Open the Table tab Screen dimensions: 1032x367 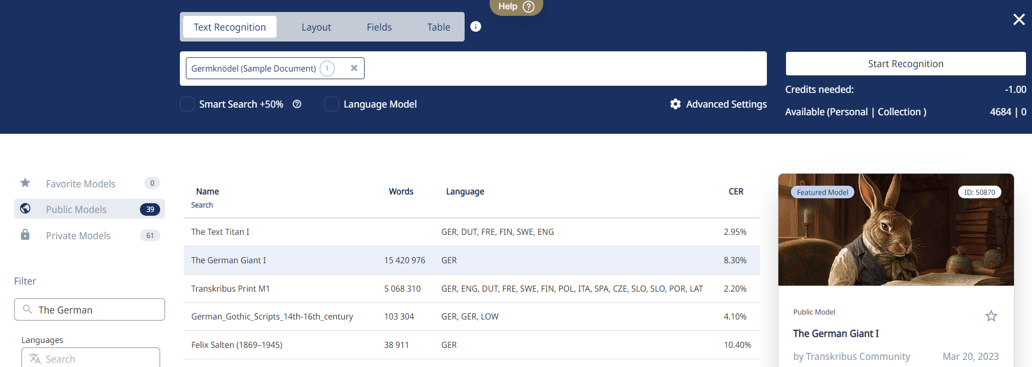tap(438, 27)
